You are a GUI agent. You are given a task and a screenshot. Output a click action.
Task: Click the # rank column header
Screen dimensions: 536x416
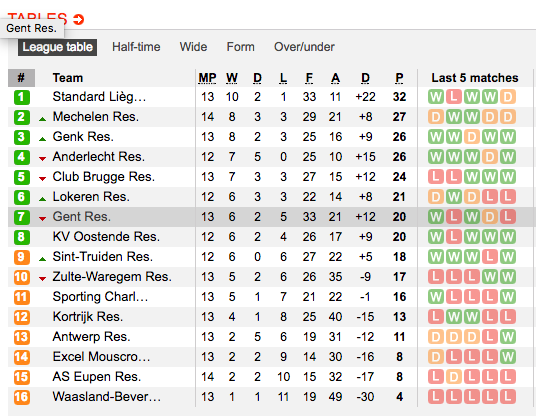[x=21, y=78]
